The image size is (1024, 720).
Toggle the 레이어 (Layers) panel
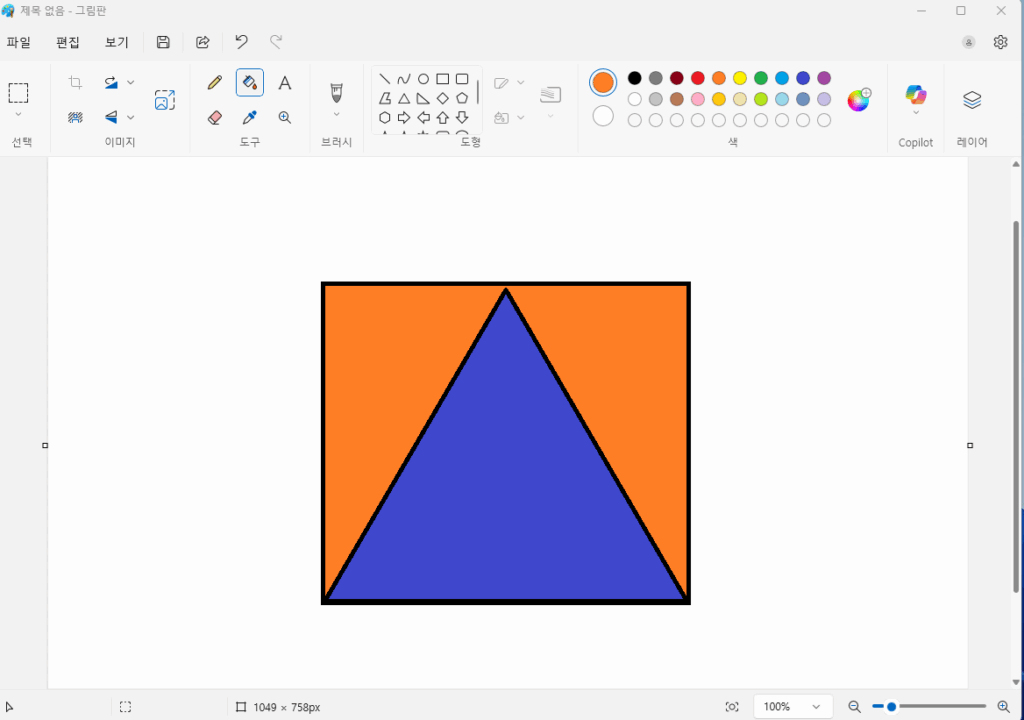coord(972,100)
